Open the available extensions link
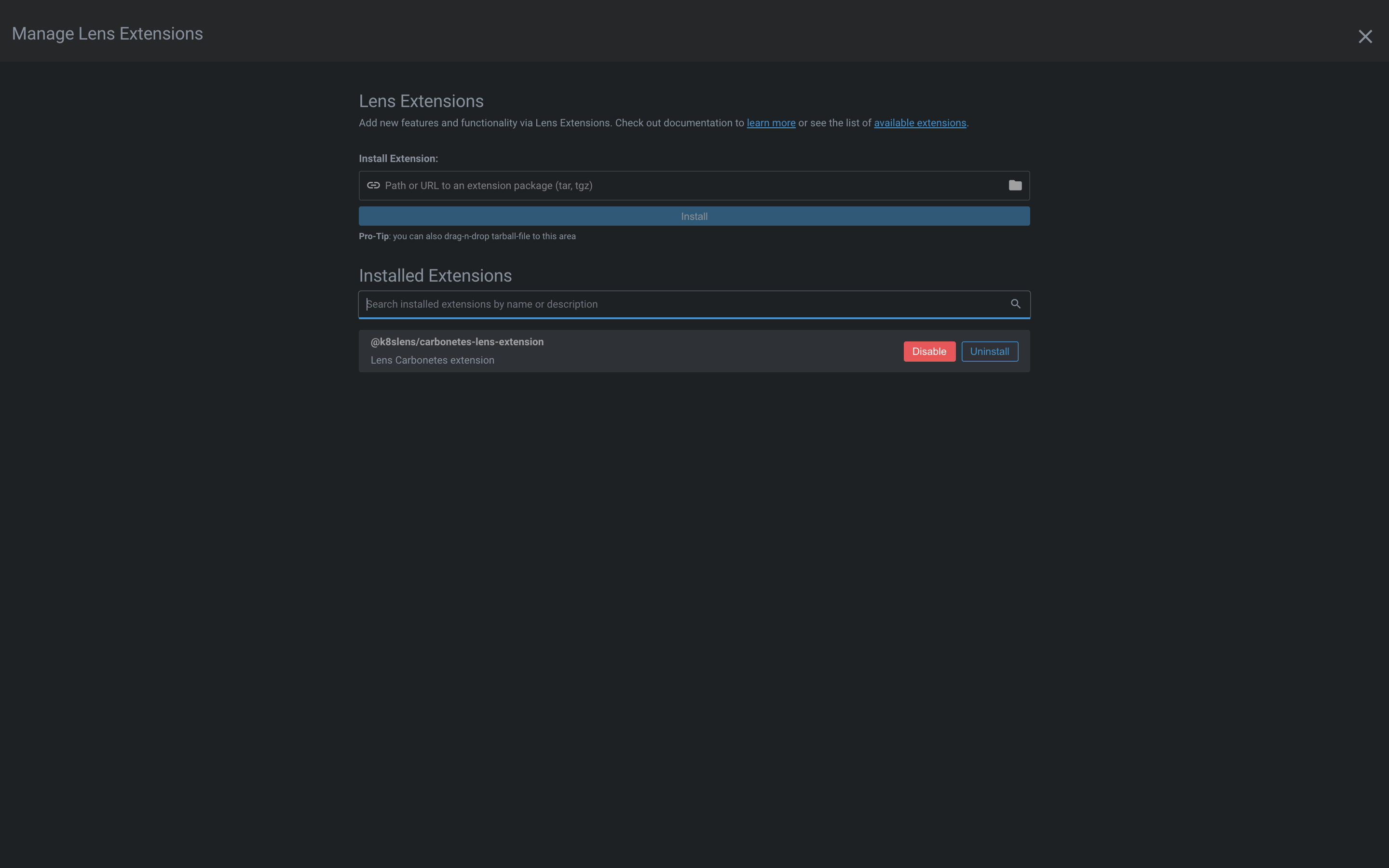 pyautogui.click(x=920, y=123)
